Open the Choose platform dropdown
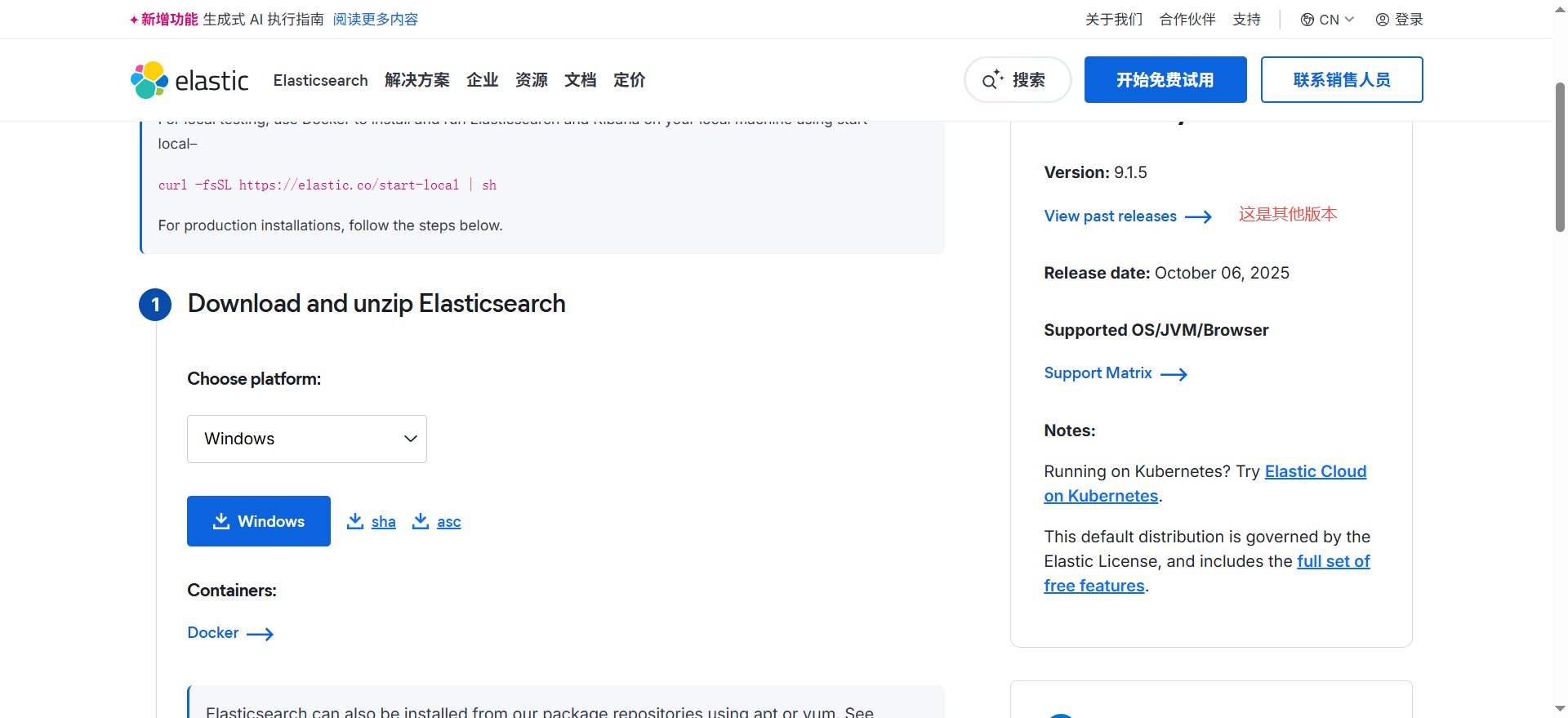The width and height of the screenshot is (1568, 718). 307,439
